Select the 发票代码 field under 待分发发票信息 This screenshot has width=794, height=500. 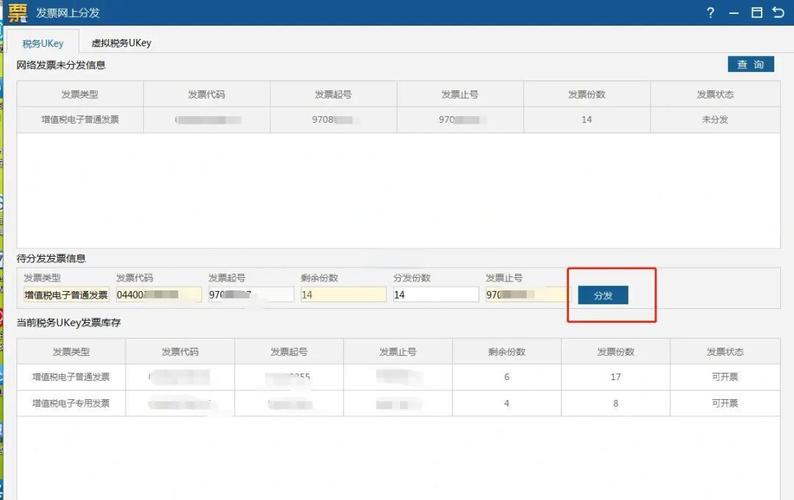click(158, 295)
